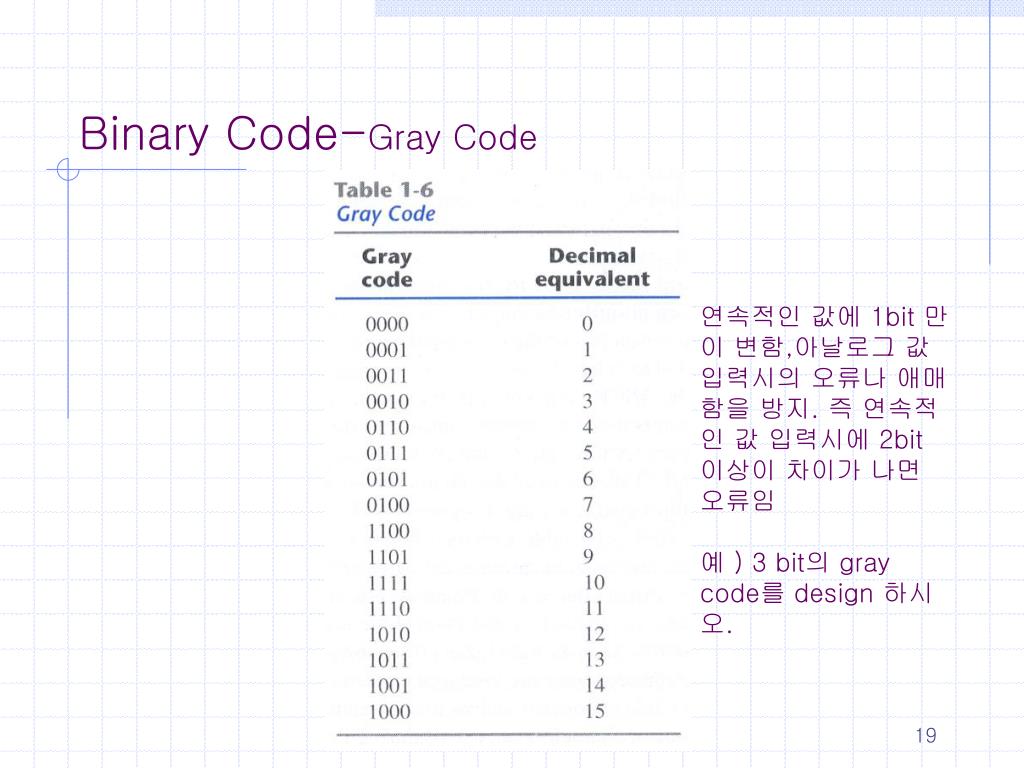The width and height of the screenshot is (1024, 768).
Task: Click the example line mentioning "3 bit" gray
Action: 795,563
